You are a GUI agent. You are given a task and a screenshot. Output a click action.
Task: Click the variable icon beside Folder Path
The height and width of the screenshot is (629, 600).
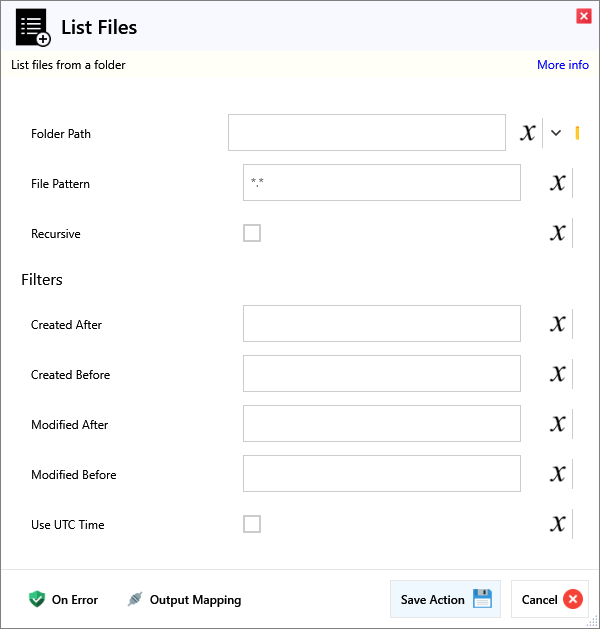pos(528,133)
